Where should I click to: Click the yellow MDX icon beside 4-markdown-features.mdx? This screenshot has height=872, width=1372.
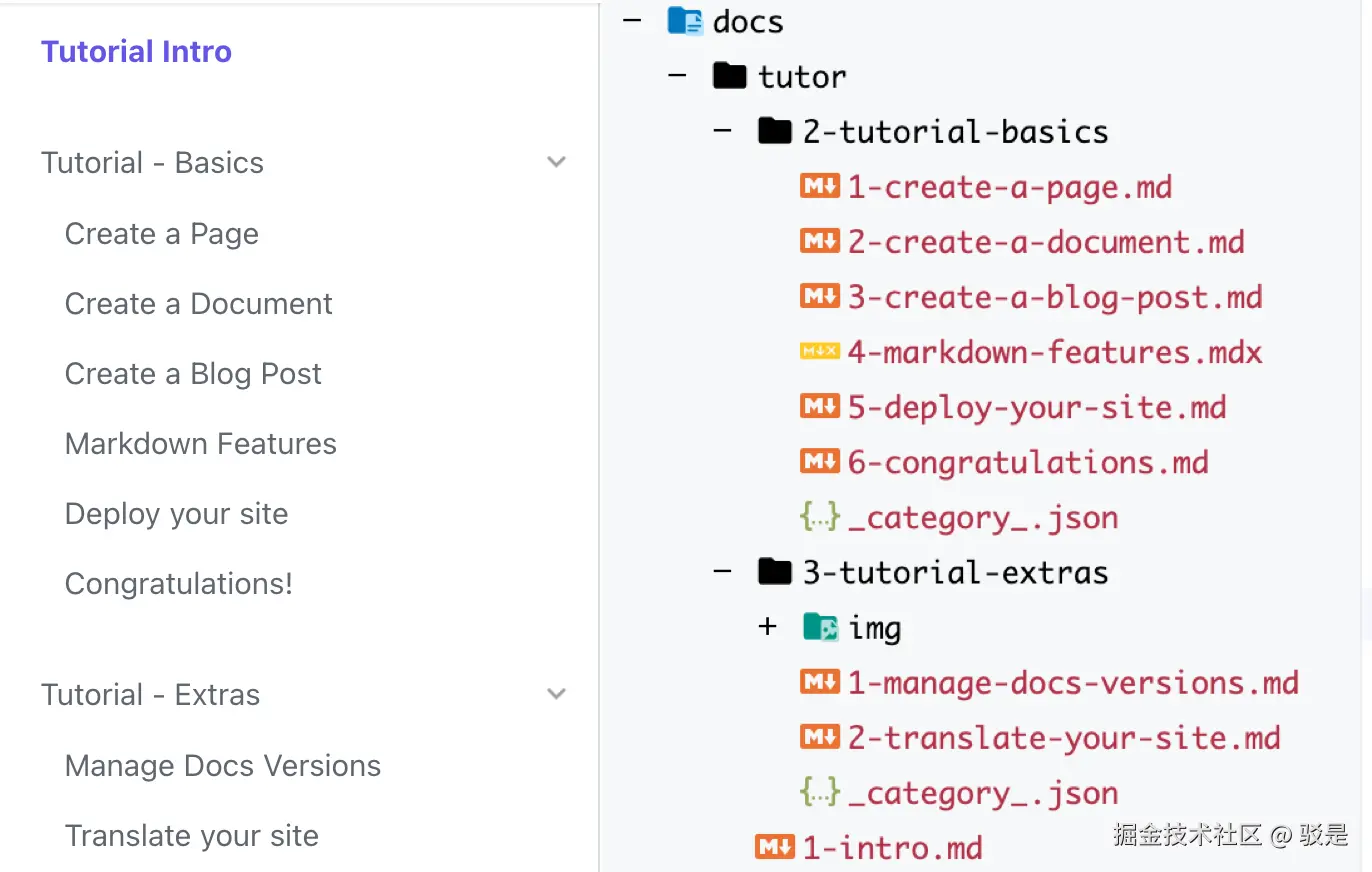tap(819, 352)
